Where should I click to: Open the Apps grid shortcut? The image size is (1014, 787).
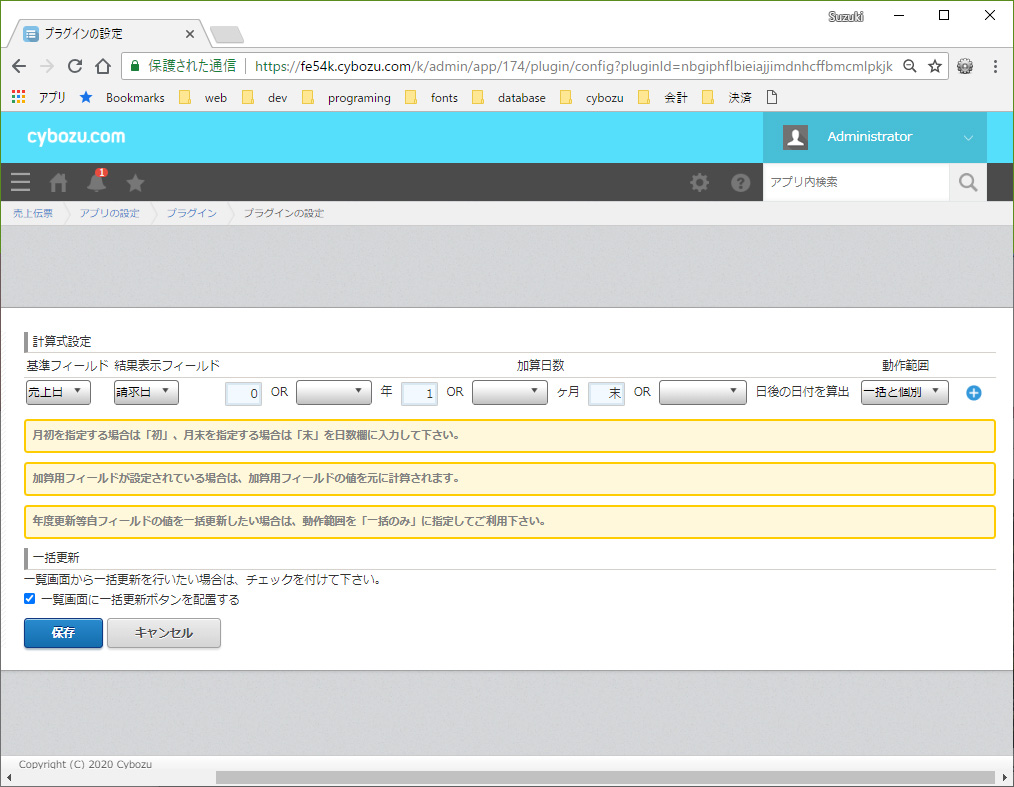[19, 97]
